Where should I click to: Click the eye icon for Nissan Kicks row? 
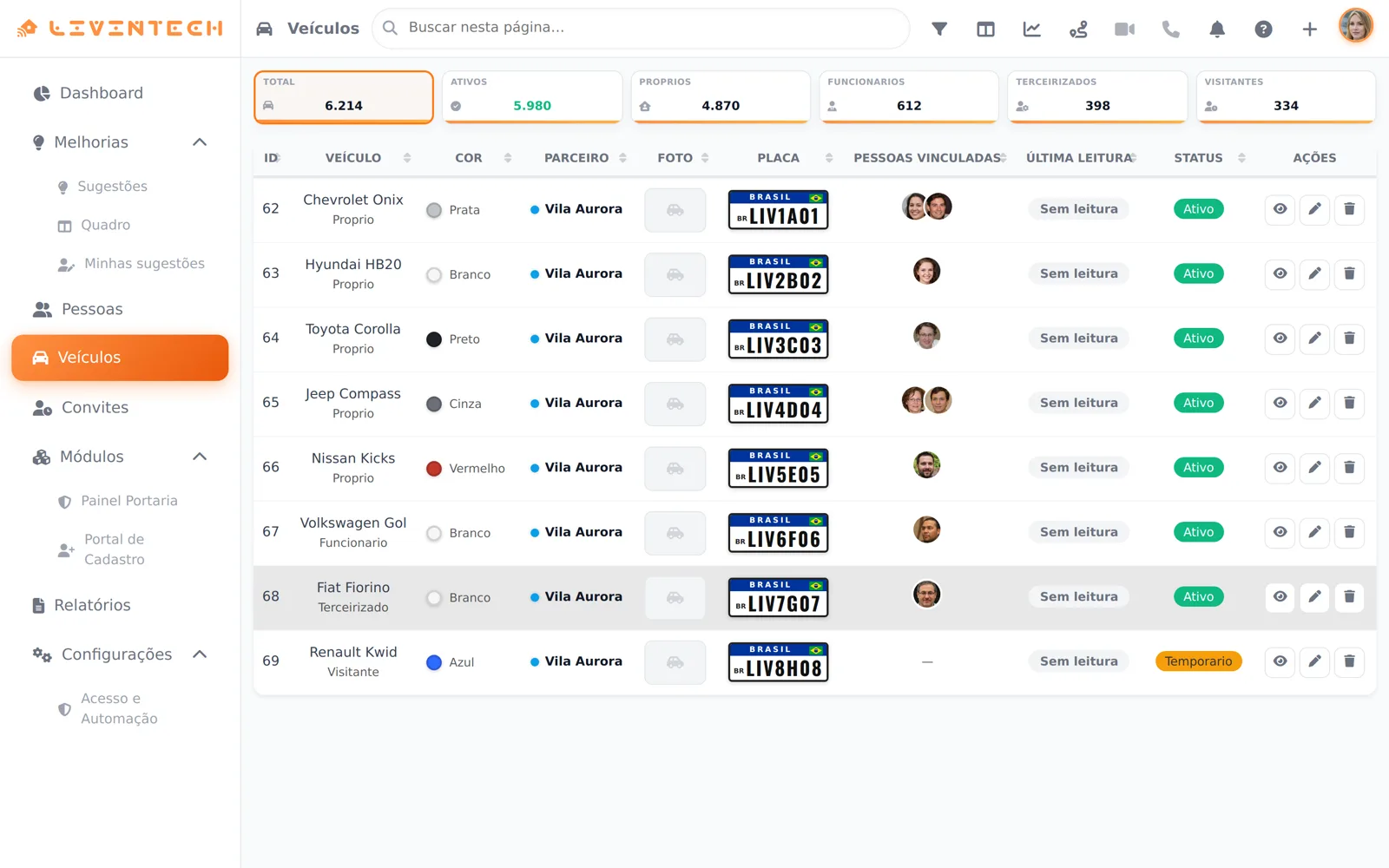1280,468
